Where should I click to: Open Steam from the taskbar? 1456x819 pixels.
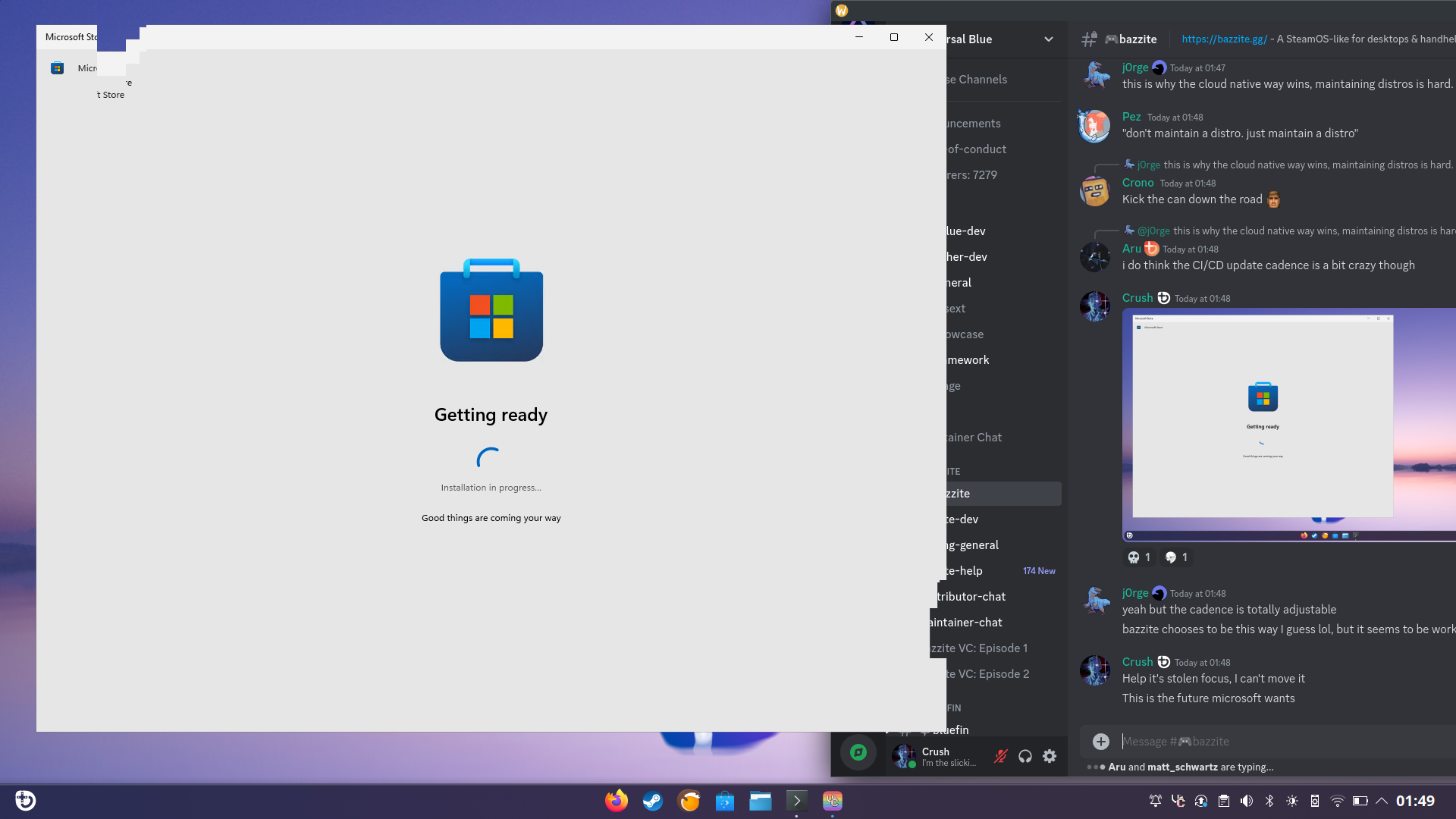pos(652,801)
